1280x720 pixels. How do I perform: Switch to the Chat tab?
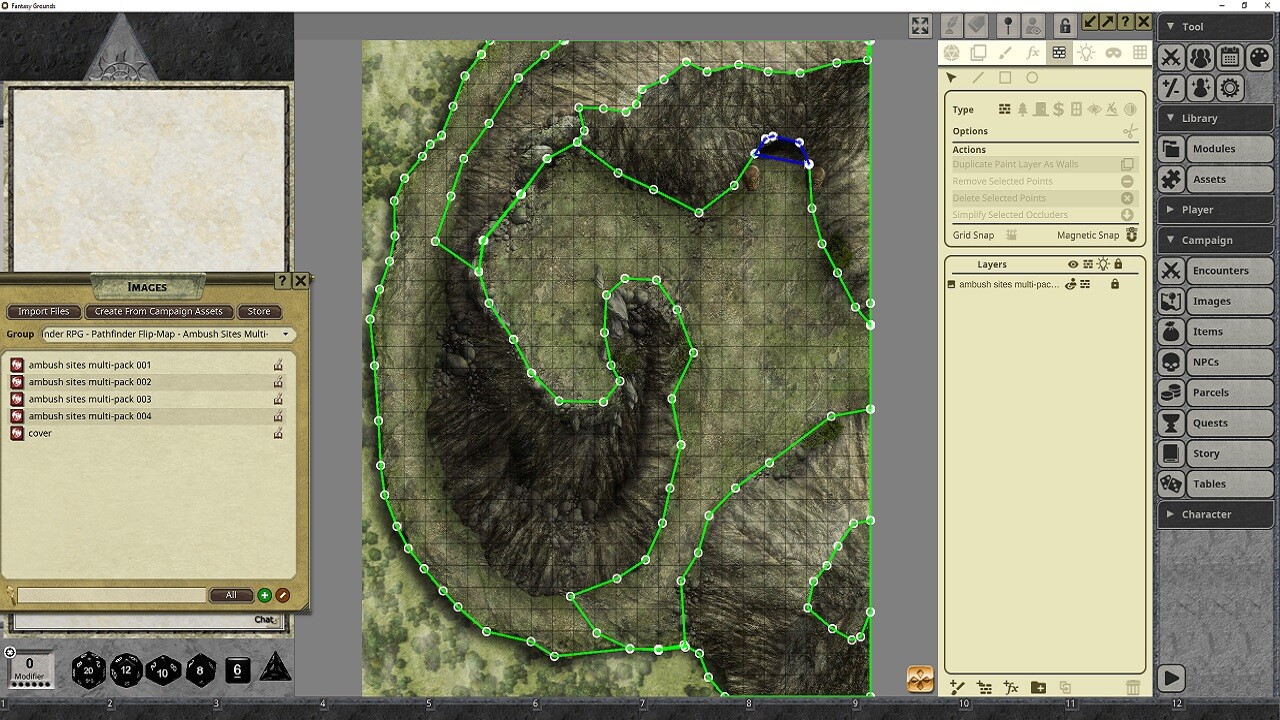point(266,619)
